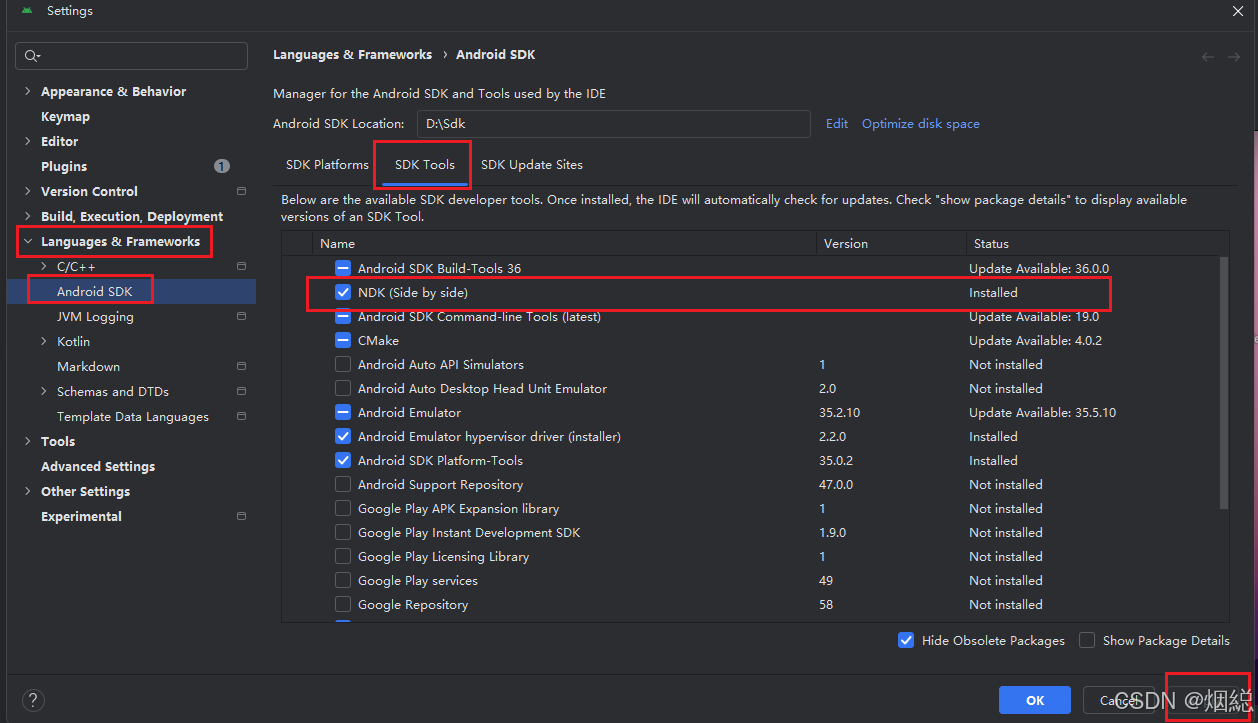This screenshot has height=723, width=1258.
Task: Click Languages & Frameworks breadcrumb
Action: click(x=353, y=55)
